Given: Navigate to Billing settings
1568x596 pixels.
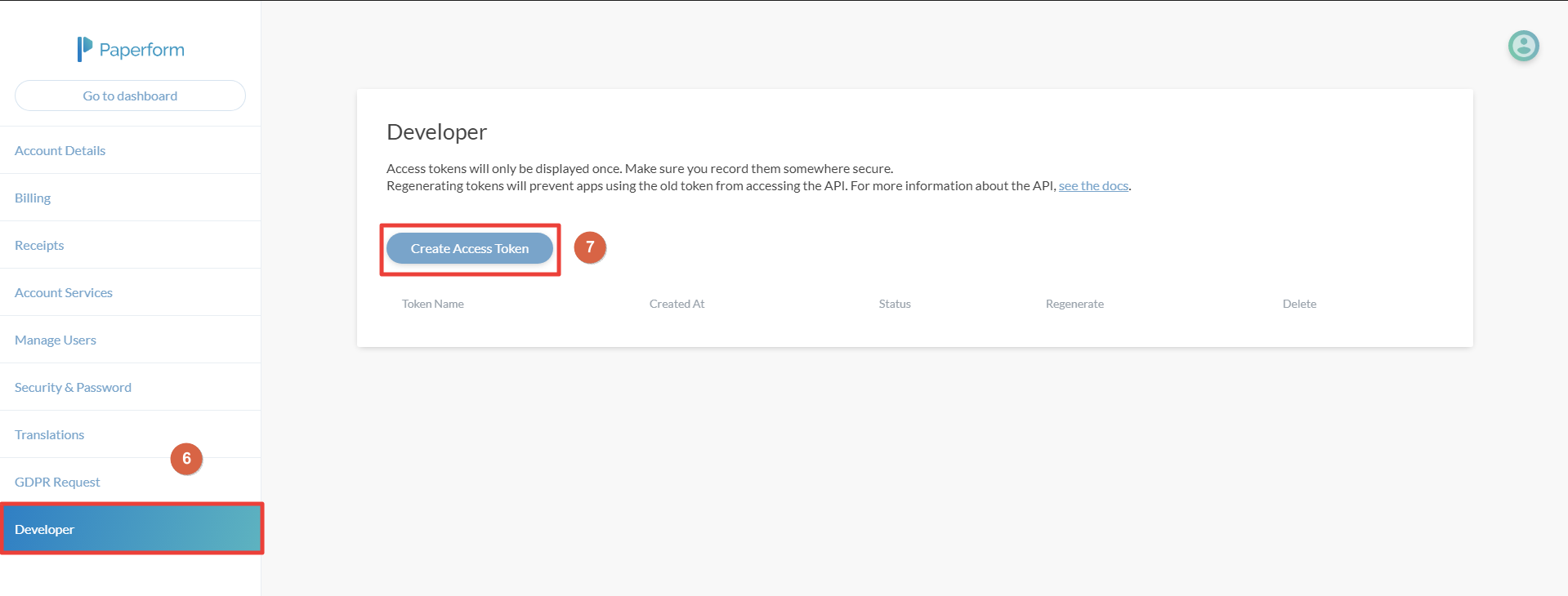Looking at the screenshot, I should click(x=131, y=198).
